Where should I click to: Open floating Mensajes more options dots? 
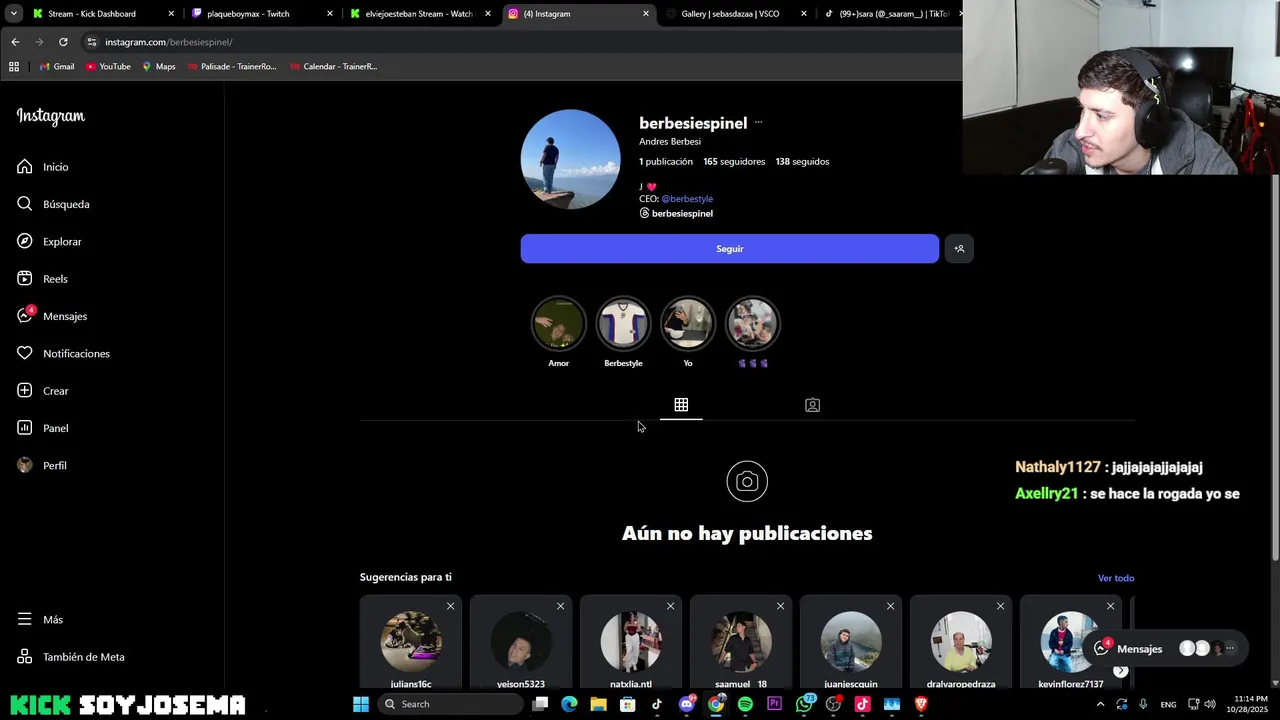tap(1230, 649)
